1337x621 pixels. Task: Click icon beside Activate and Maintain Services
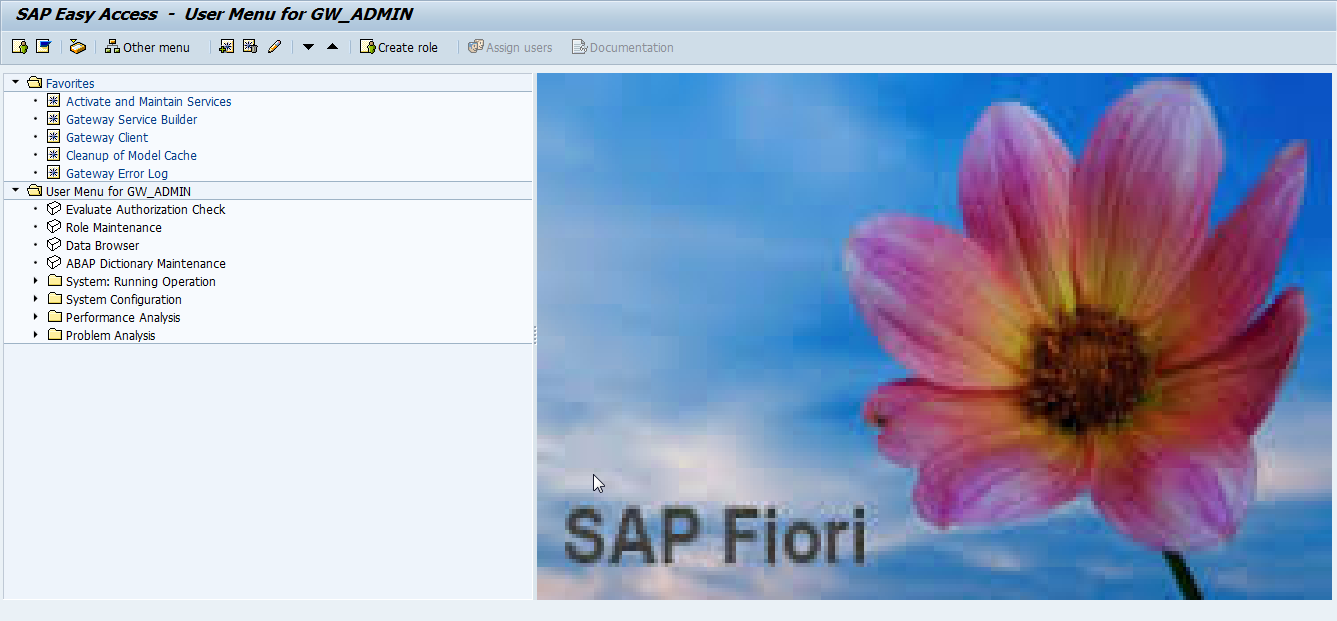[54, 101]
